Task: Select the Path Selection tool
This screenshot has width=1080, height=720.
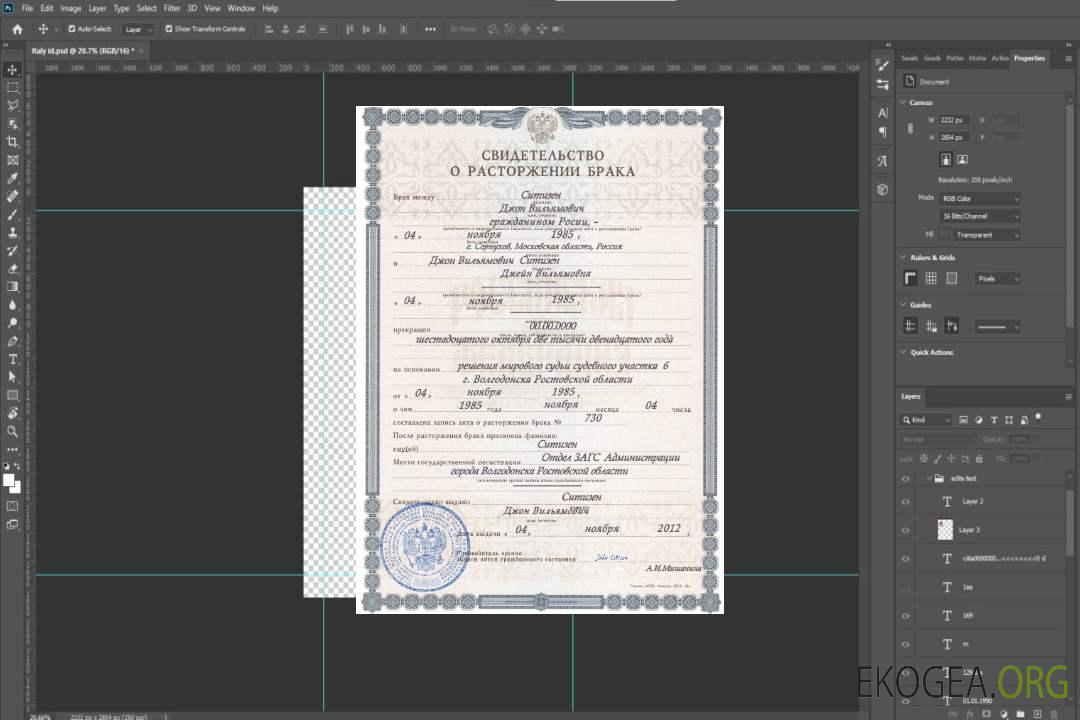Action: (x=12, y=377)
